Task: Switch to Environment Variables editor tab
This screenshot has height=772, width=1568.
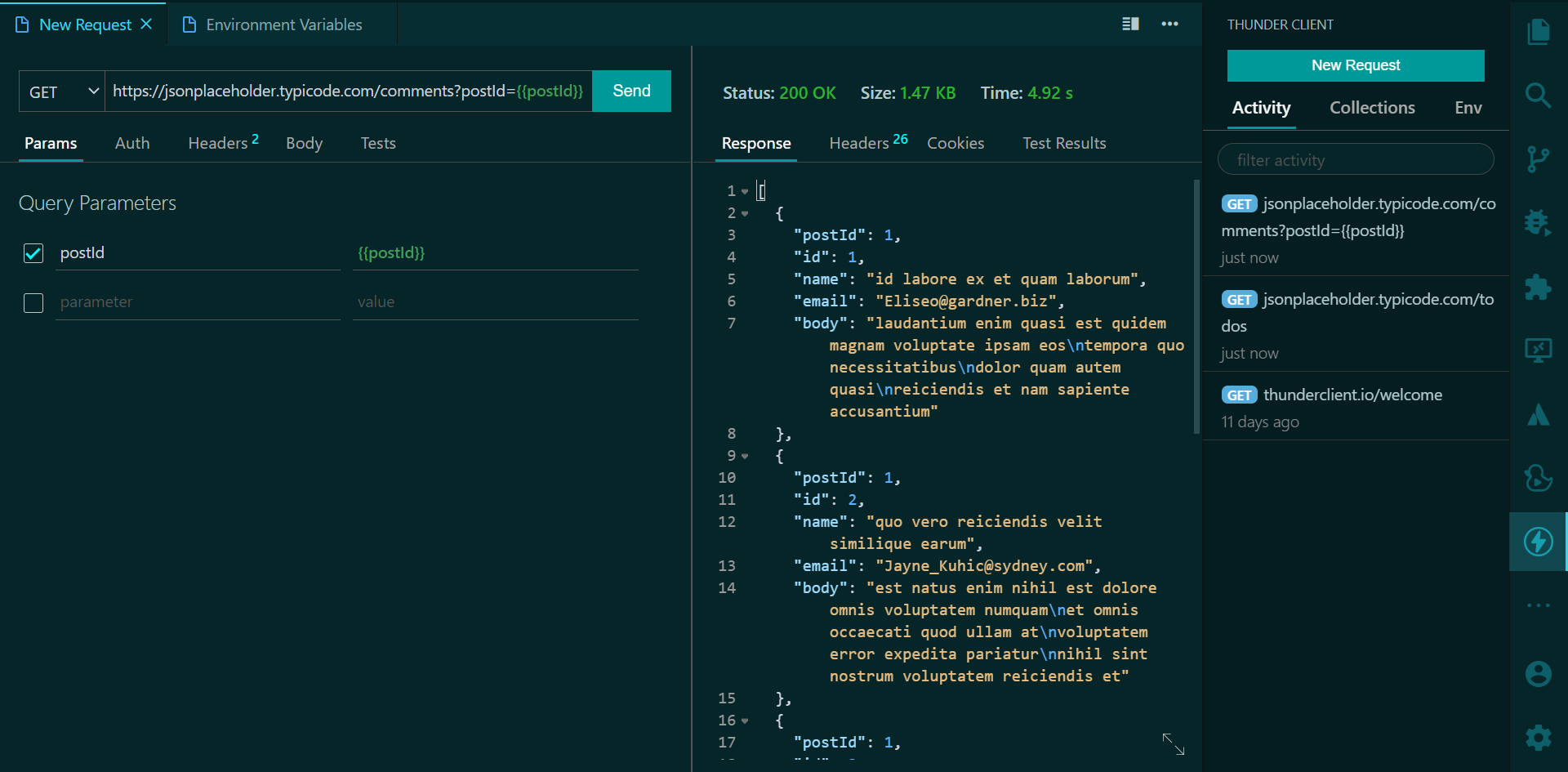Action: 283,25
